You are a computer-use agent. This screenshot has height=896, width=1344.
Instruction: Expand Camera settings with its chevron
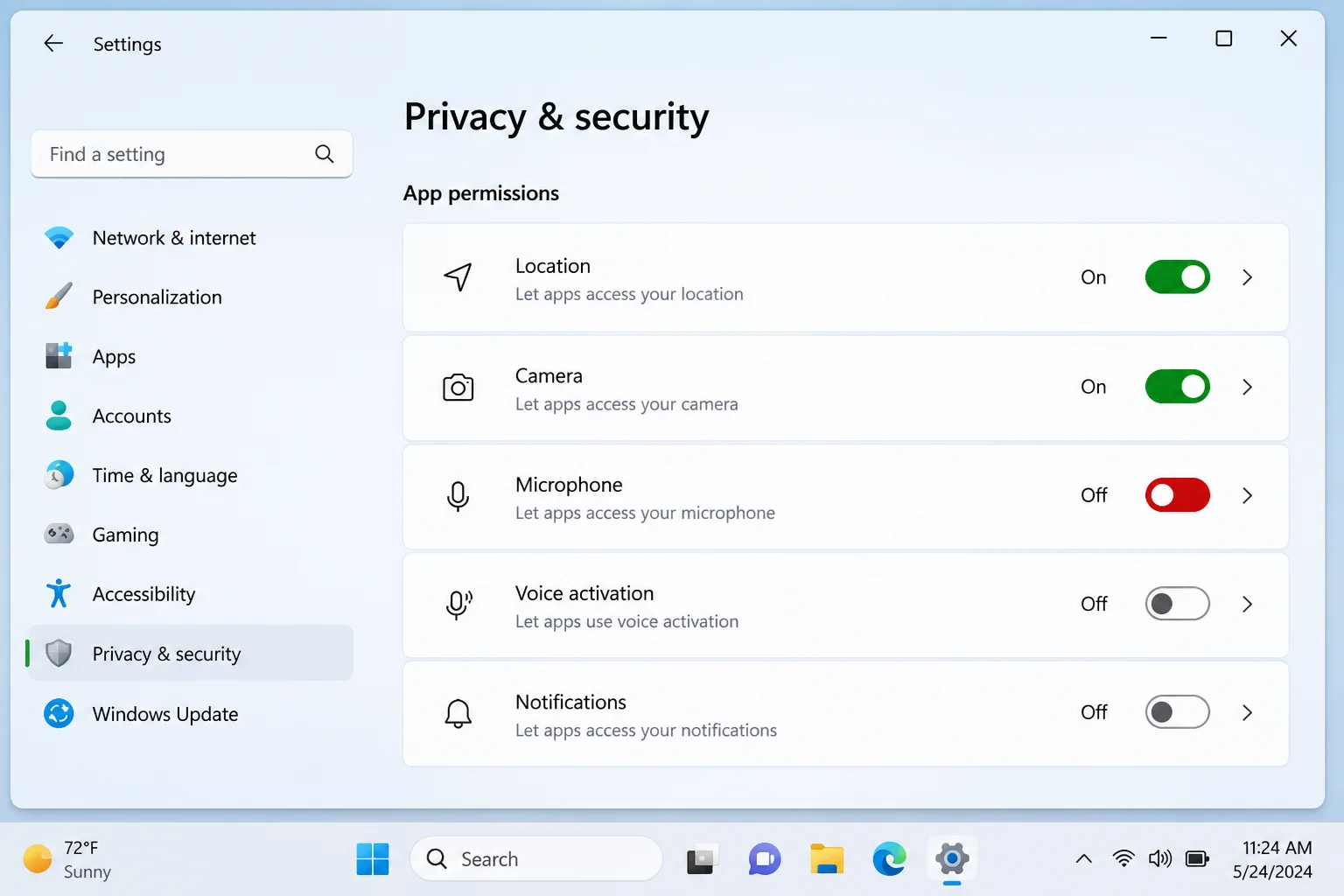(1248, 387)
